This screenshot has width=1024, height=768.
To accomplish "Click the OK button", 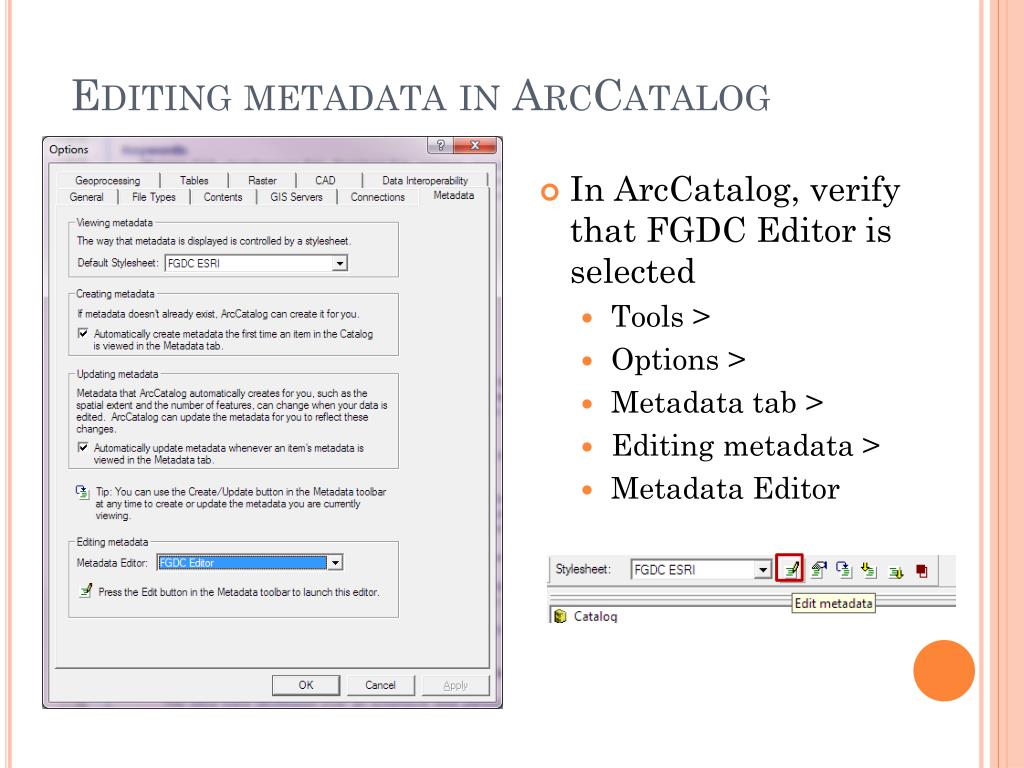I will (306, 685).
